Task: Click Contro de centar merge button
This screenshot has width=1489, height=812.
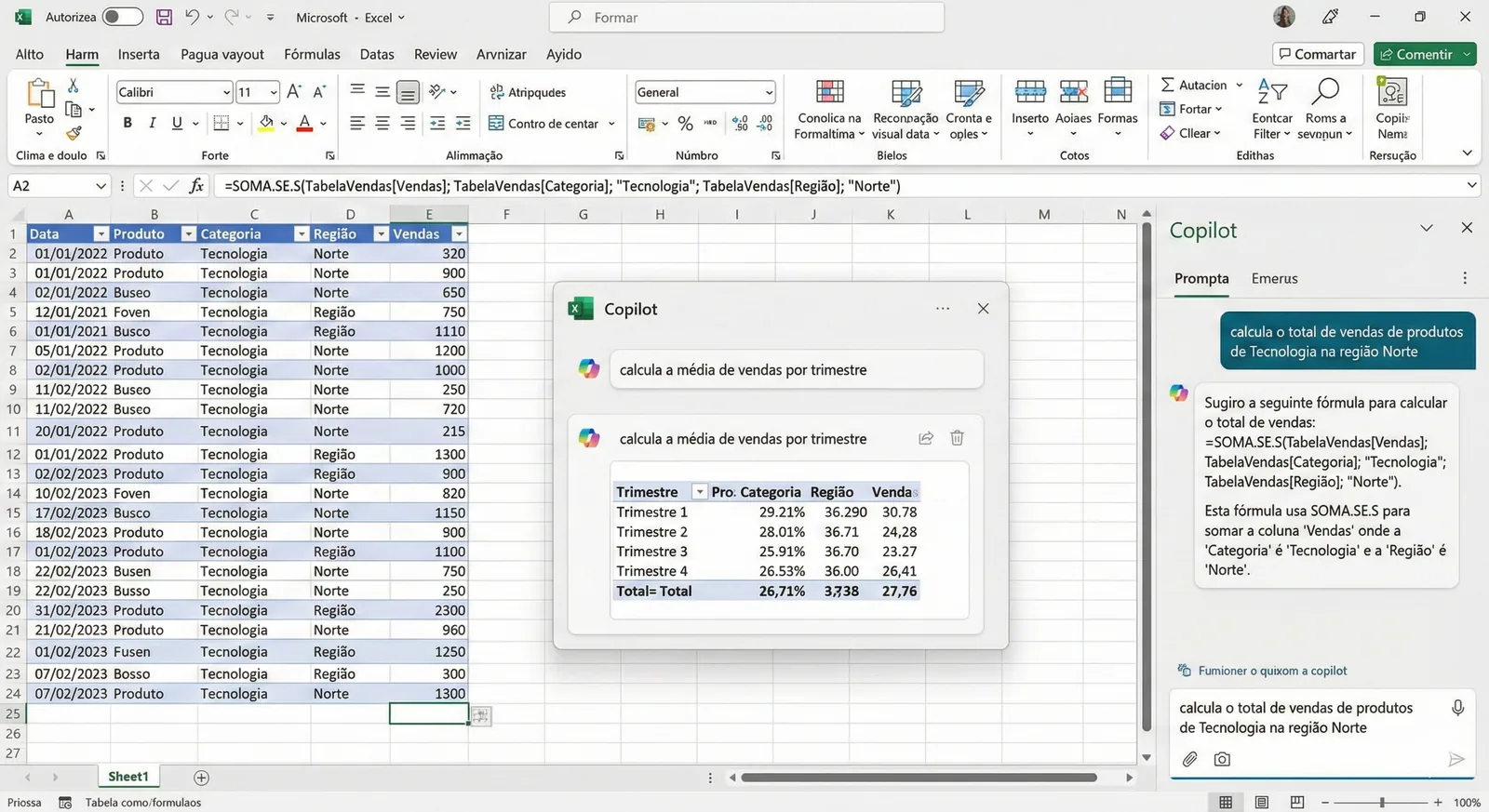Action: [543, 123]
